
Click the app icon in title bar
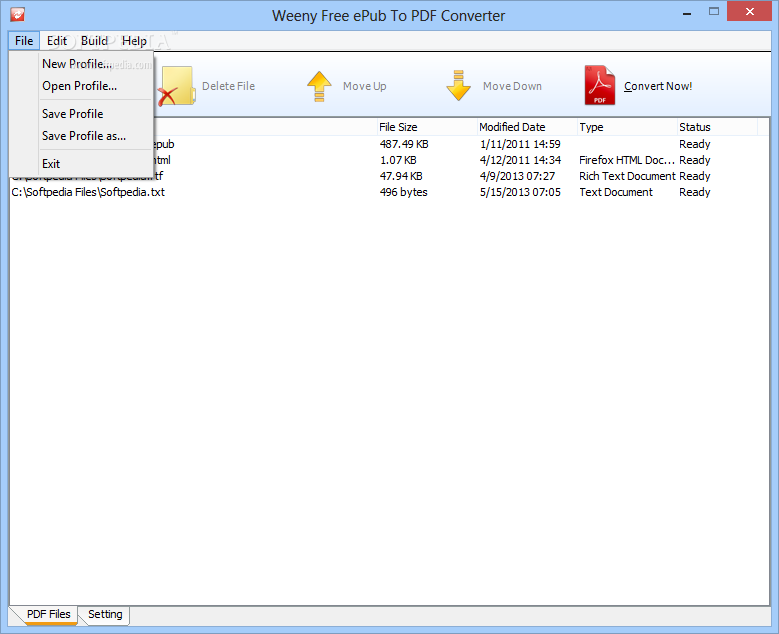[17, 14]
